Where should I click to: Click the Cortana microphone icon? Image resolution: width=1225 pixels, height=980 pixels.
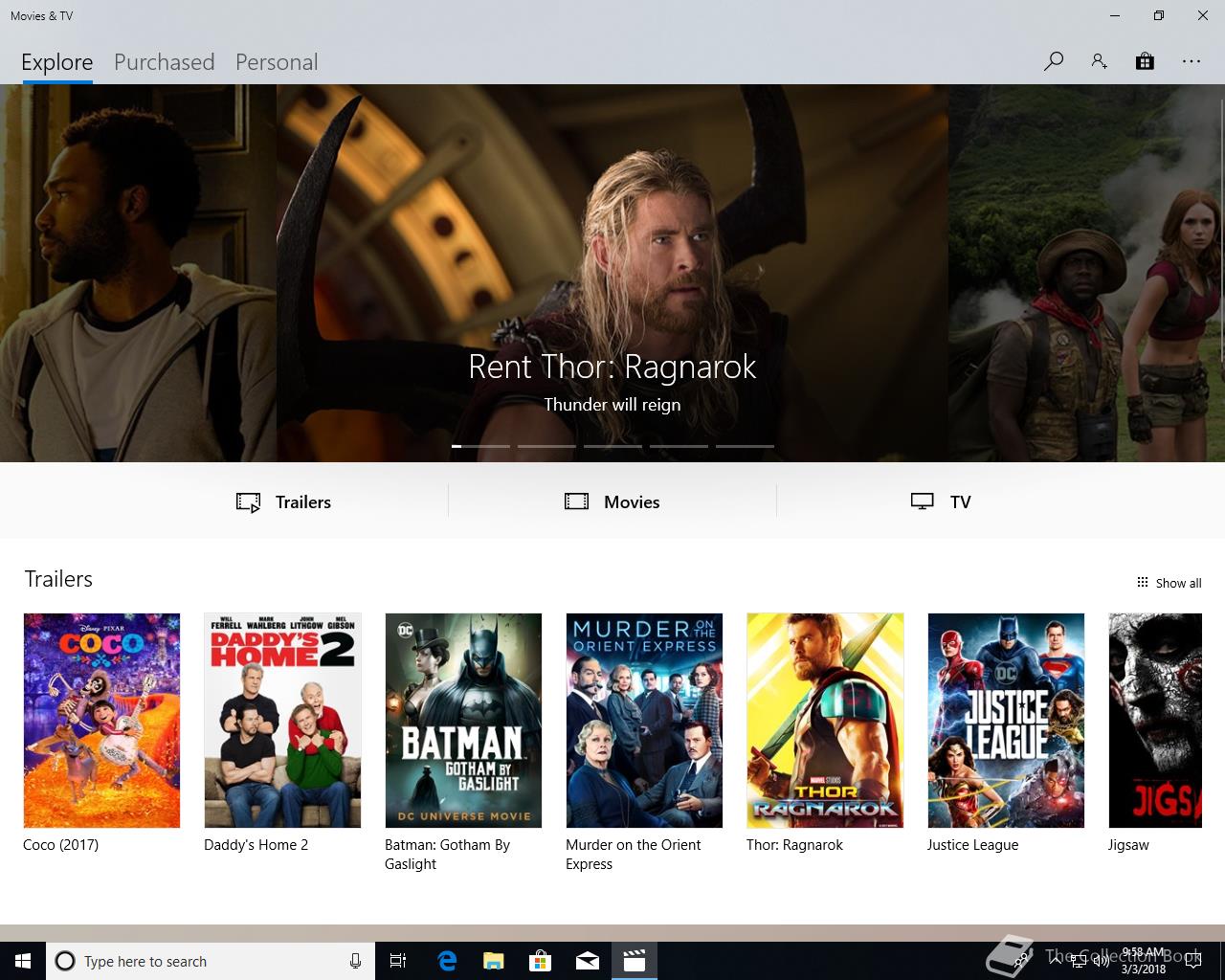355,961
